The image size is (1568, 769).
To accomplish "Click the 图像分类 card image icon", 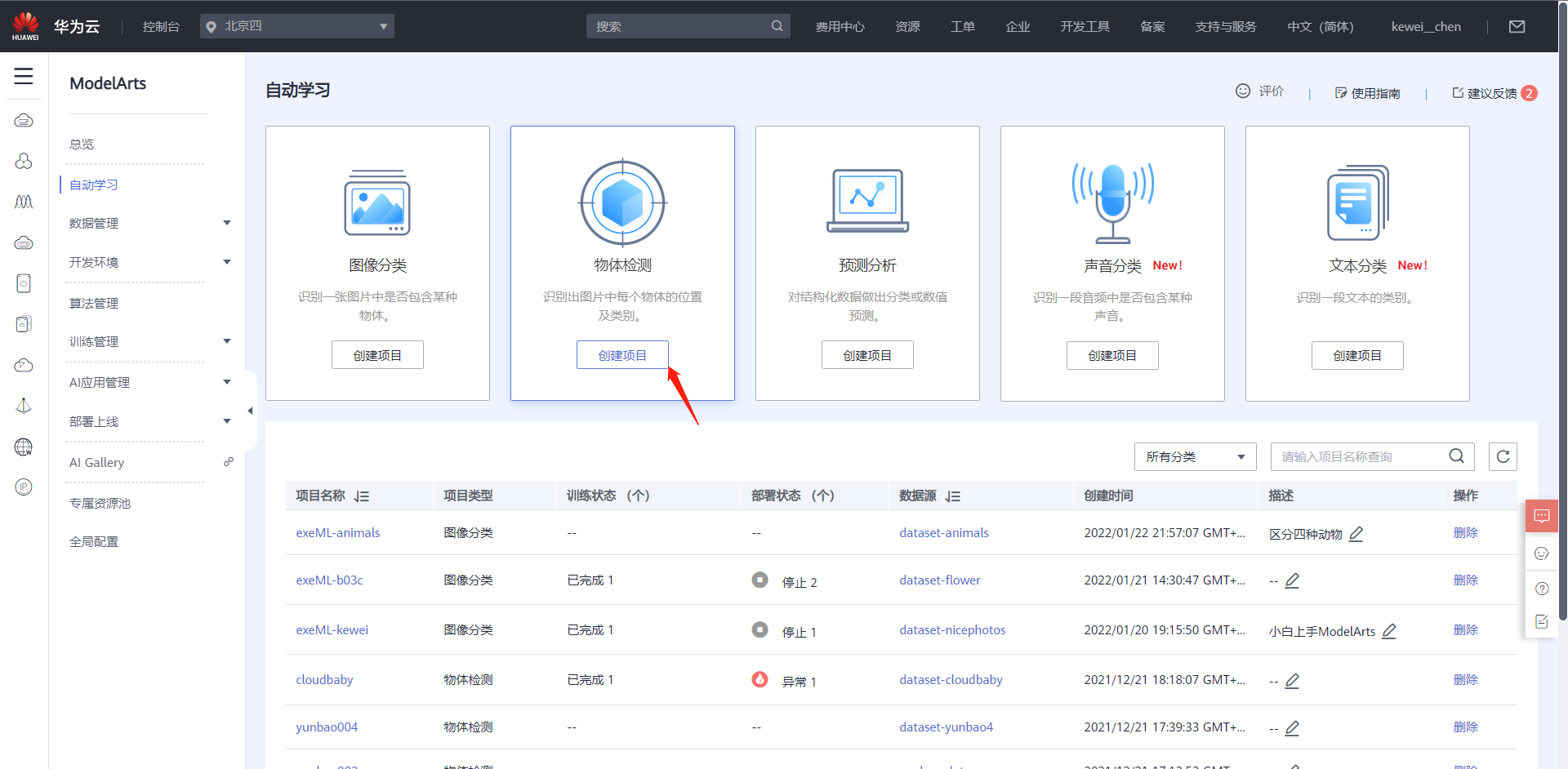I will click(377, 203).
